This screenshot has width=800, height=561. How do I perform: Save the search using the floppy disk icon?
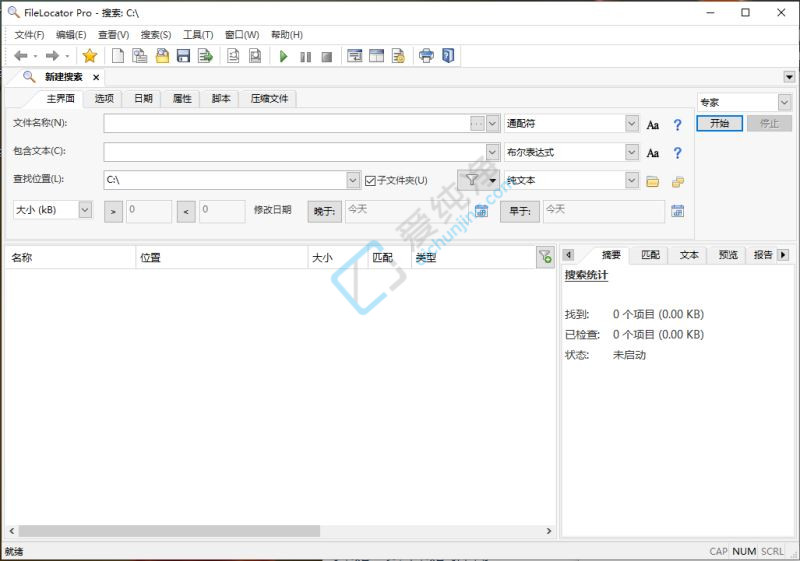[184, 56]
